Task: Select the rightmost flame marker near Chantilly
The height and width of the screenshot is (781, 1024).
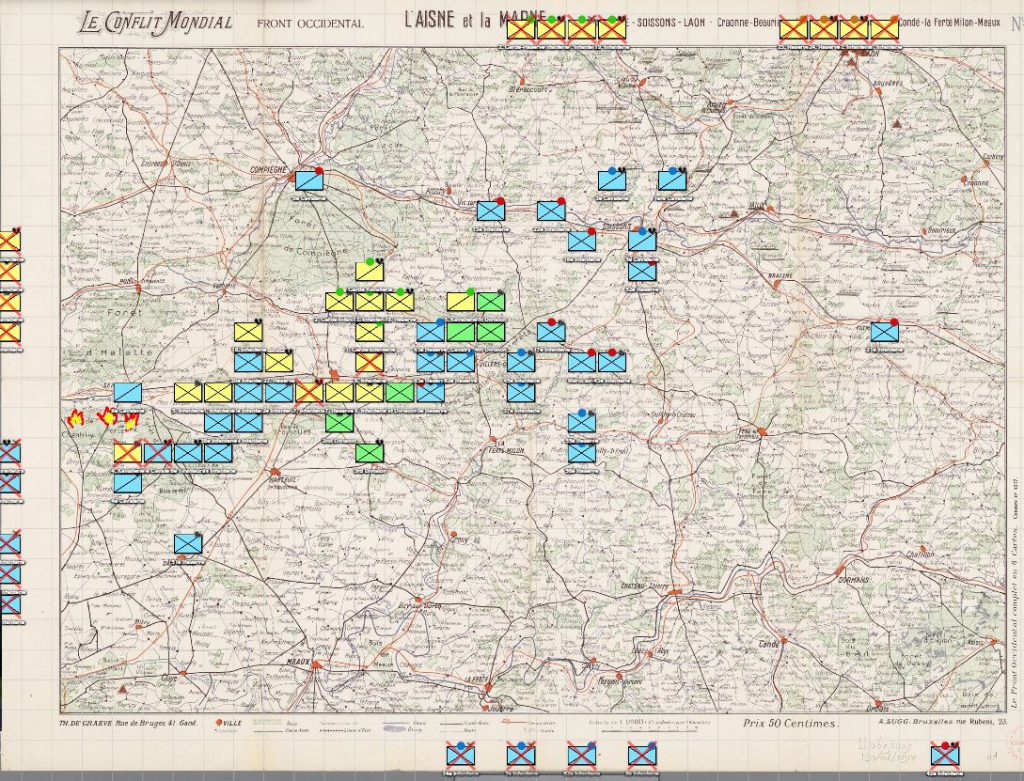Action: tap(131, 420)
